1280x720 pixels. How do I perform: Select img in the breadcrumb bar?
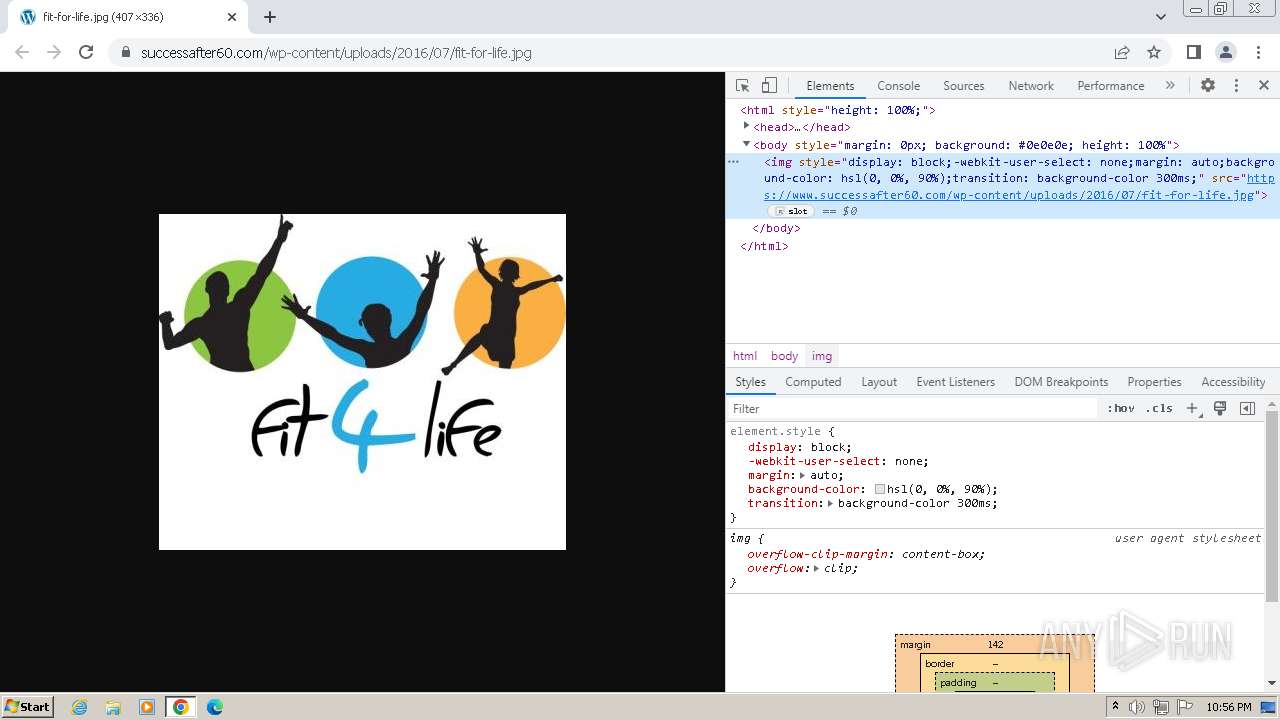[x=822, y=356]
